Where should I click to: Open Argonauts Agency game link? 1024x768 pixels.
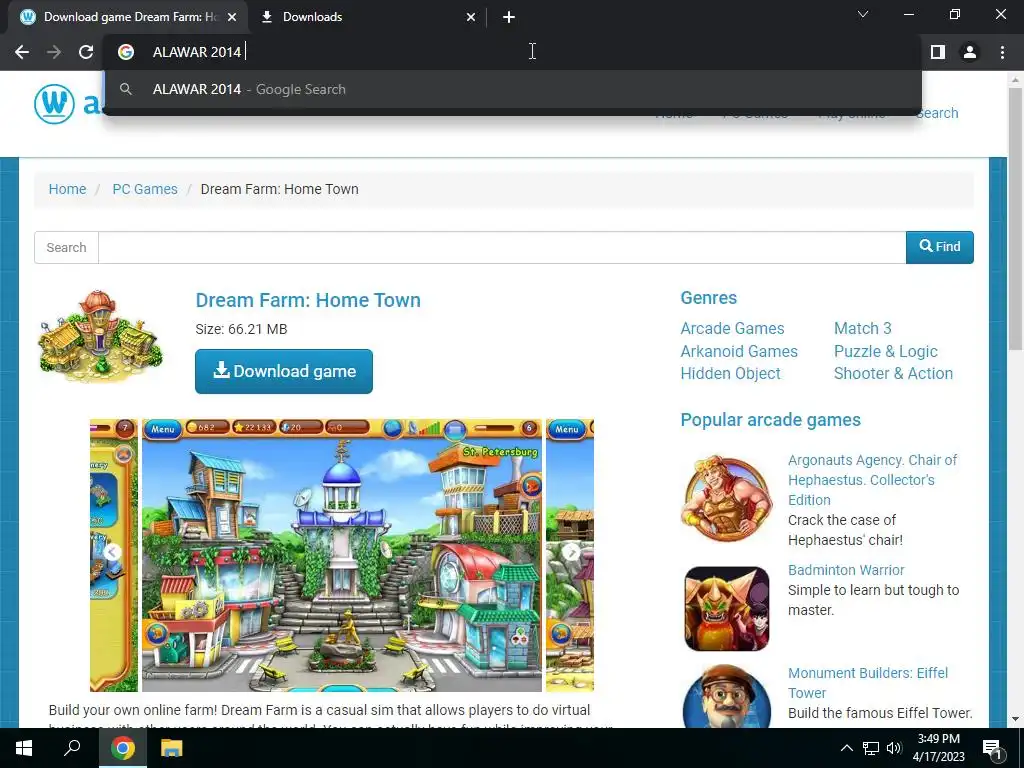[872, 480]
